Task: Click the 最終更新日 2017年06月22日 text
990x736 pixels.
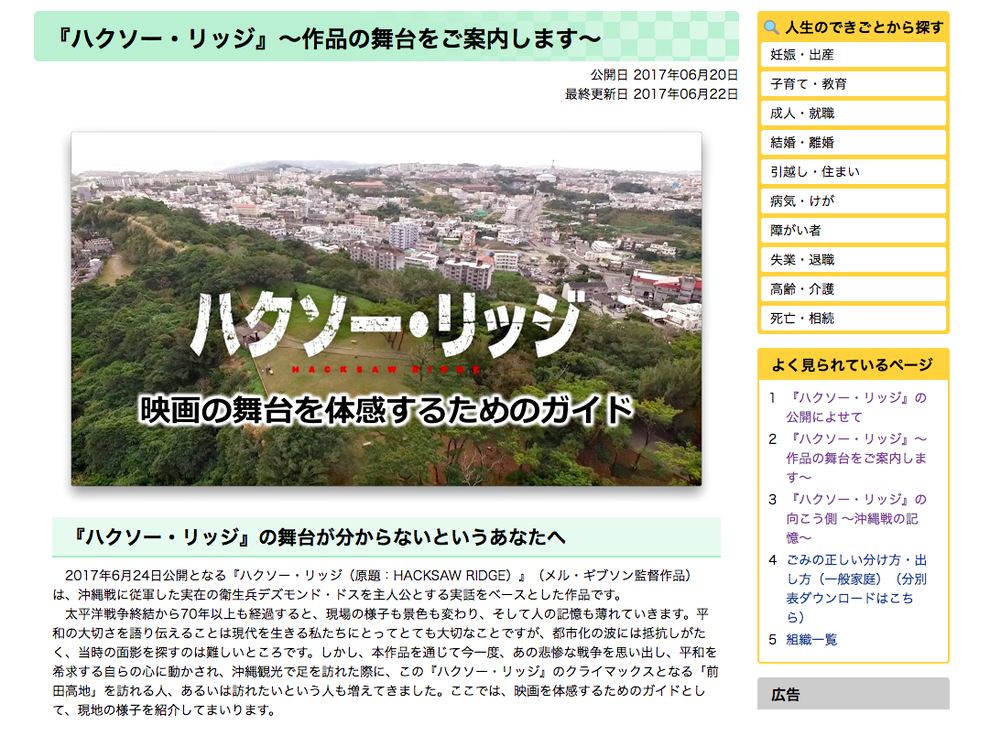Action: pyautogui.click(x=652, y=94)
